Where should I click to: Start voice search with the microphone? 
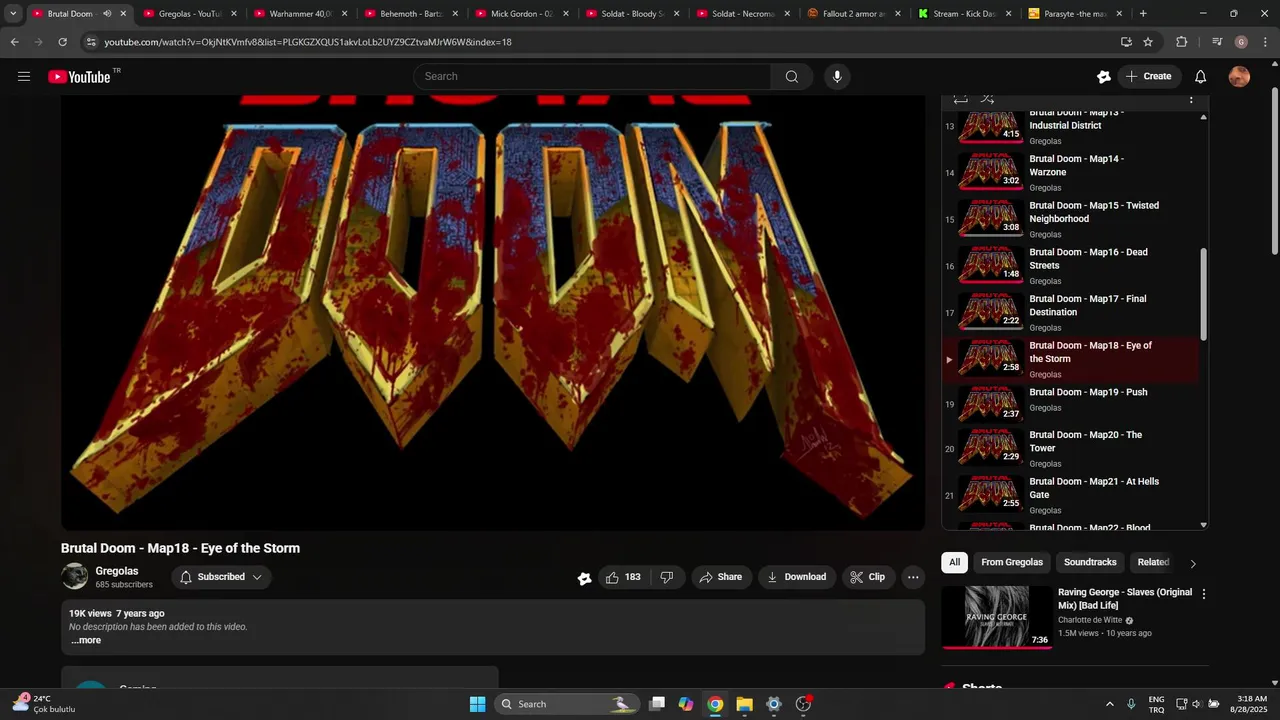837,76
